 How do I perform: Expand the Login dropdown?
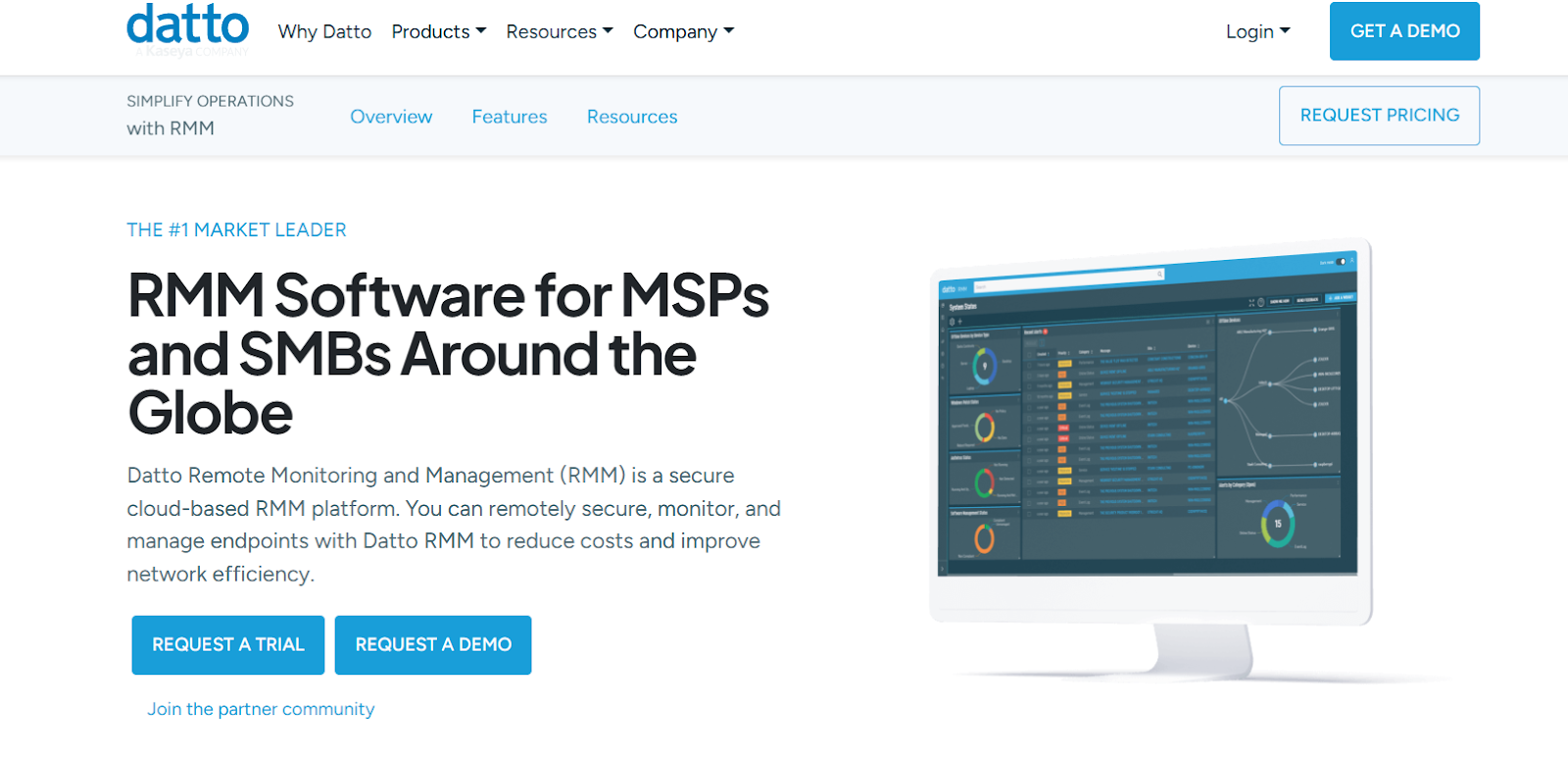click(1258, 31)
